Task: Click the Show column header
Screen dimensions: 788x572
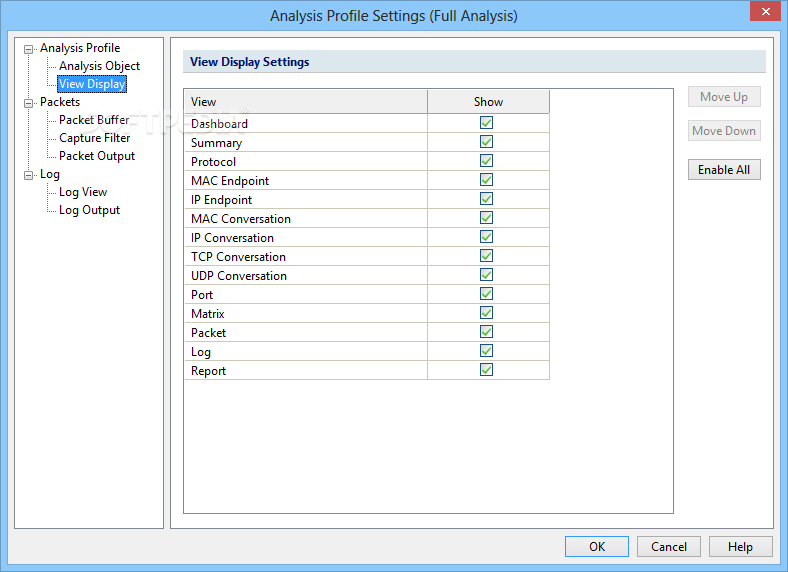Action: click(488, 102)
